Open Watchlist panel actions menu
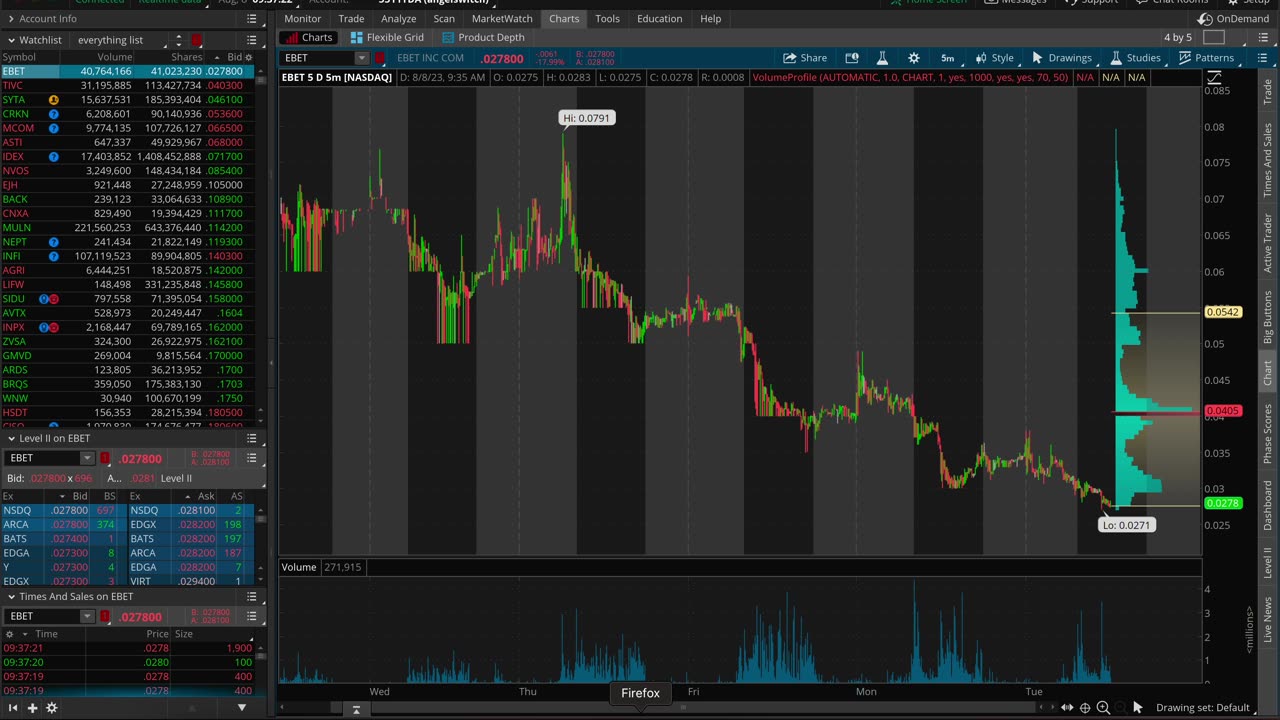The width and height of the screenshot is (1280, 720). point(252,40)
